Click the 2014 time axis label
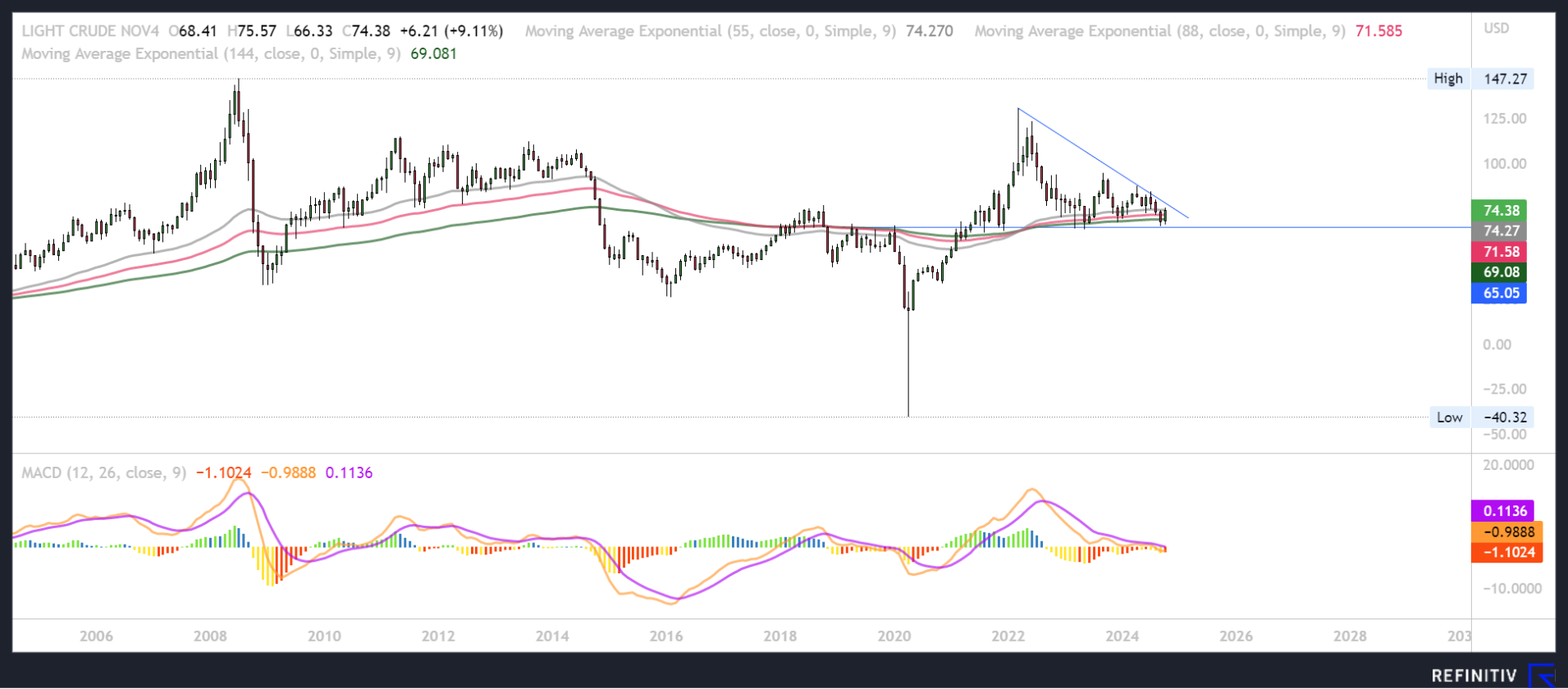 pos(552,636)
